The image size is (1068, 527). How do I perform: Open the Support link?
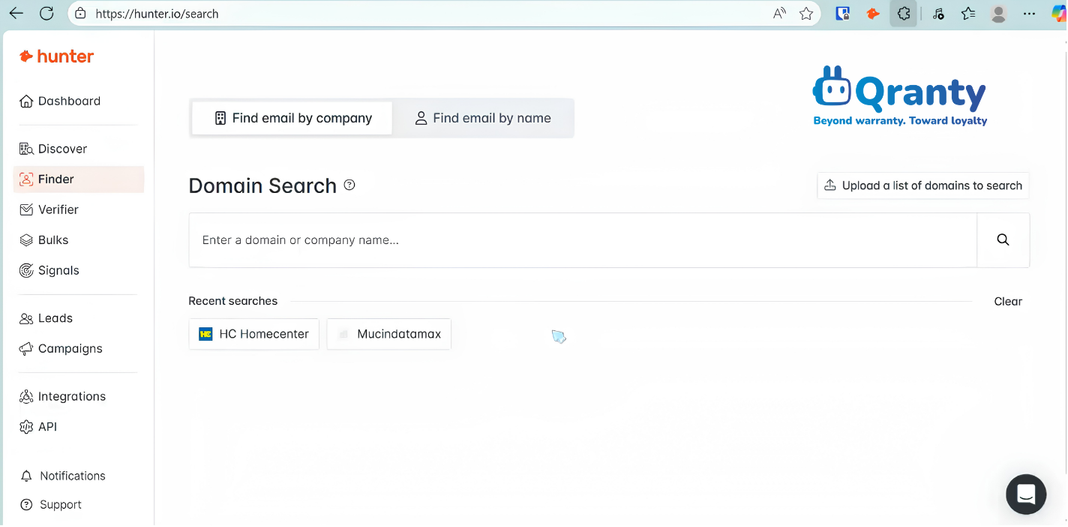pyautogui.click(x=51, y=505)
